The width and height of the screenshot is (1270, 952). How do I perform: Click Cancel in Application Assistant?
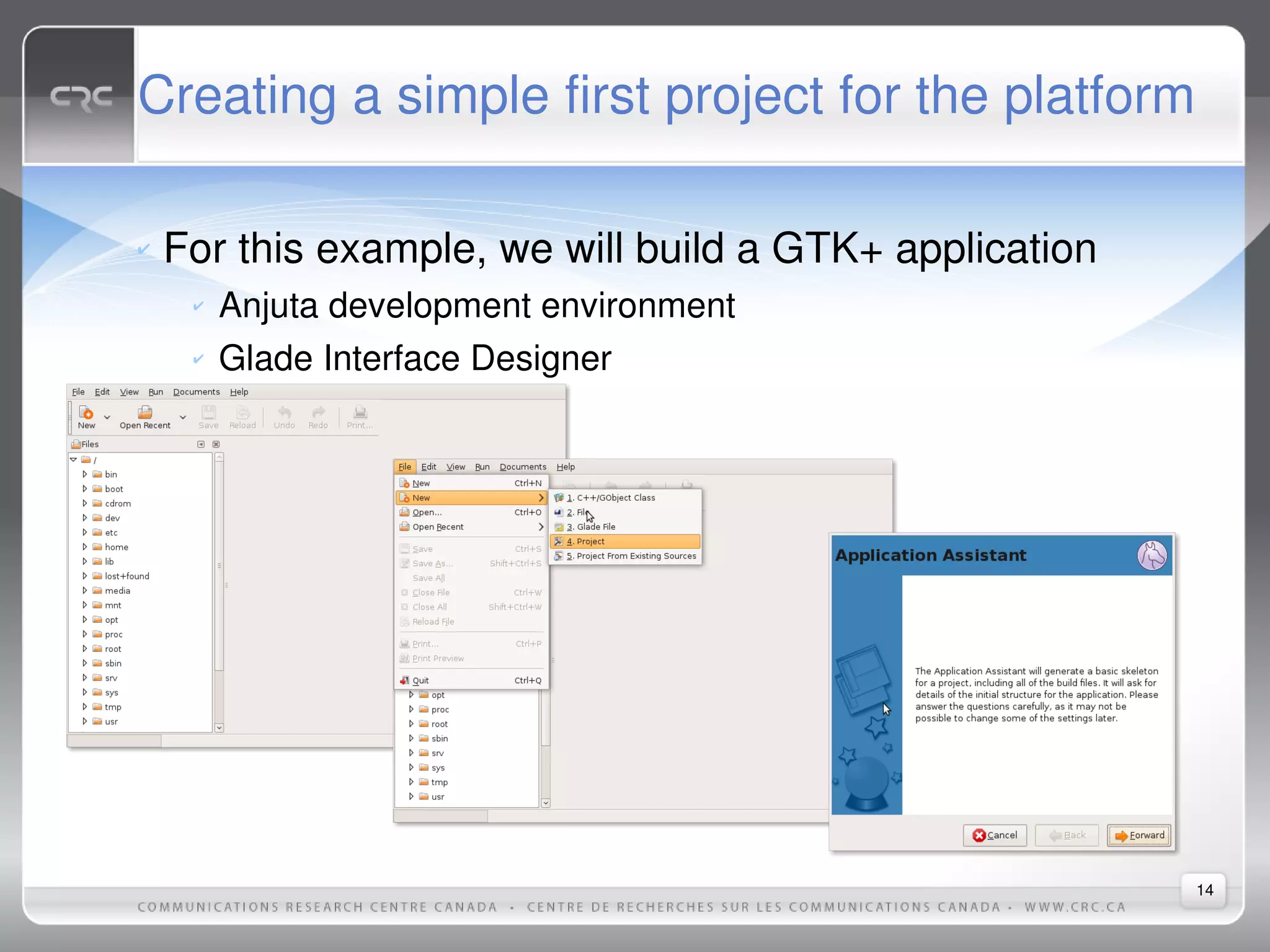pyautogui.click(x=995, y=835)
